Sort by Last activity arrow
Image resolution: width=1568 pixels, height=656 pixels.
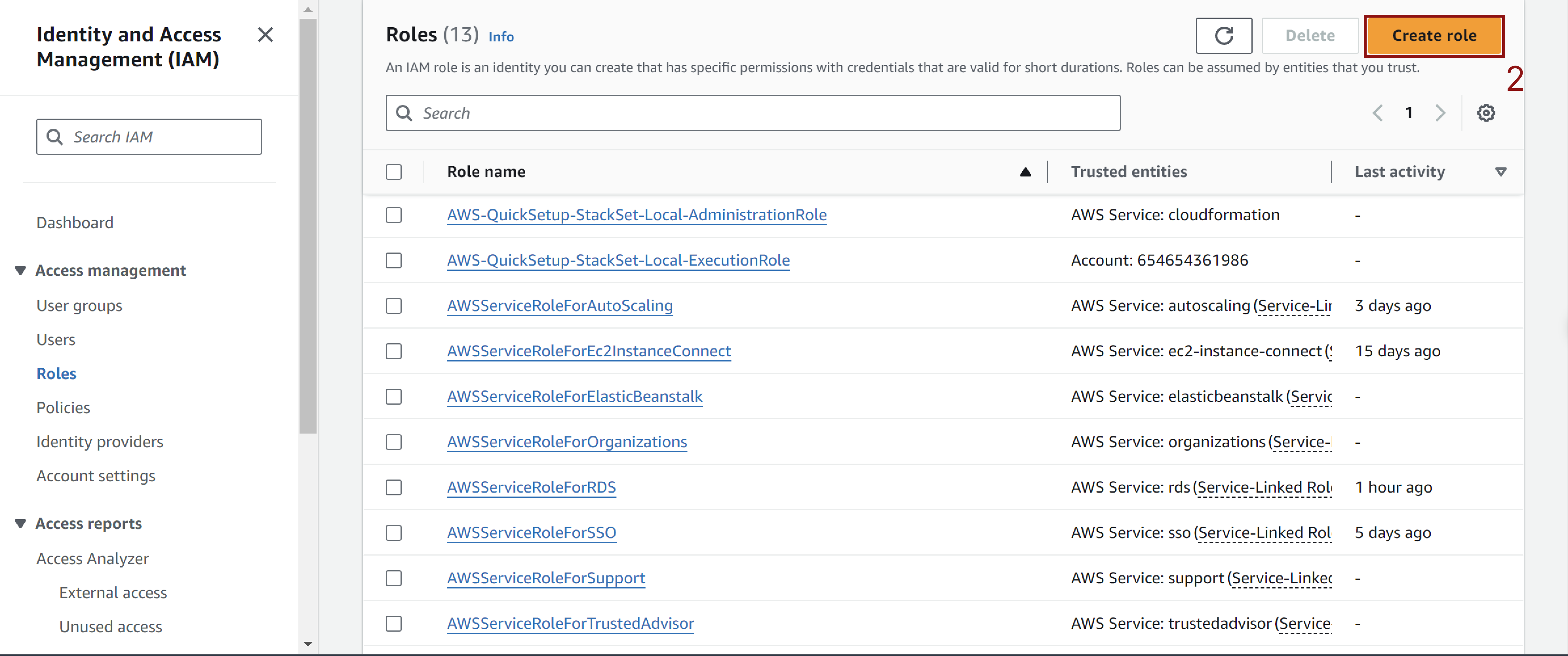click(x=1500, y=173)
